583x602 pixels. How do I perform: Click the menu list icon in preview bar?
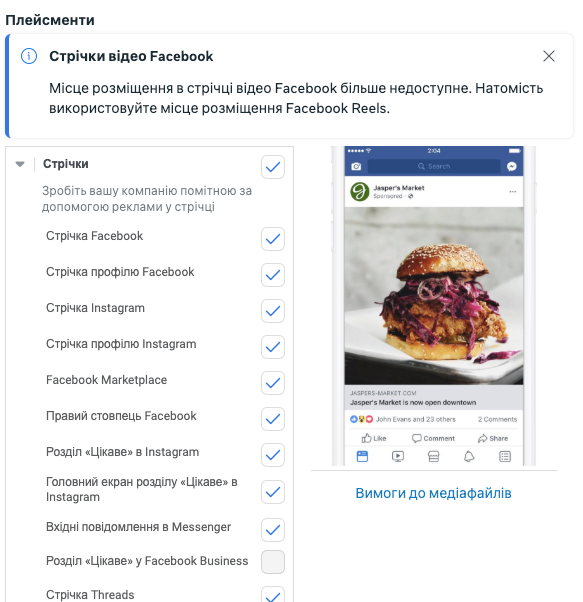click(x=505, y=456)
